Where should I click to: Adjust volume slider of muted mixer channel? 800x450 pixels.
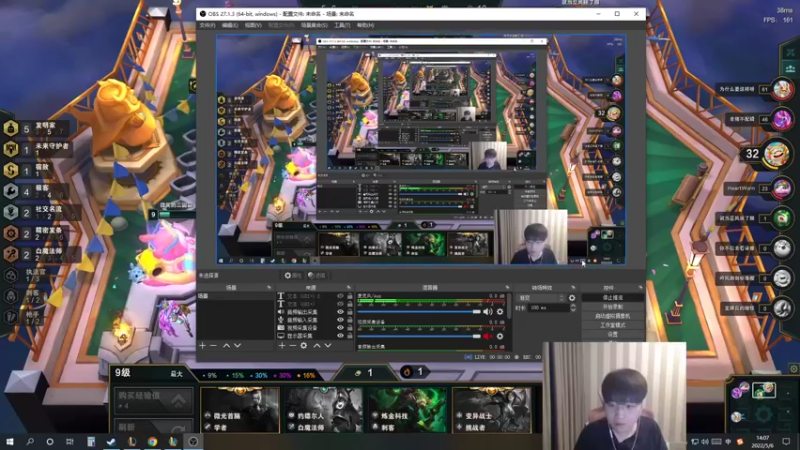tap(419, 336)
